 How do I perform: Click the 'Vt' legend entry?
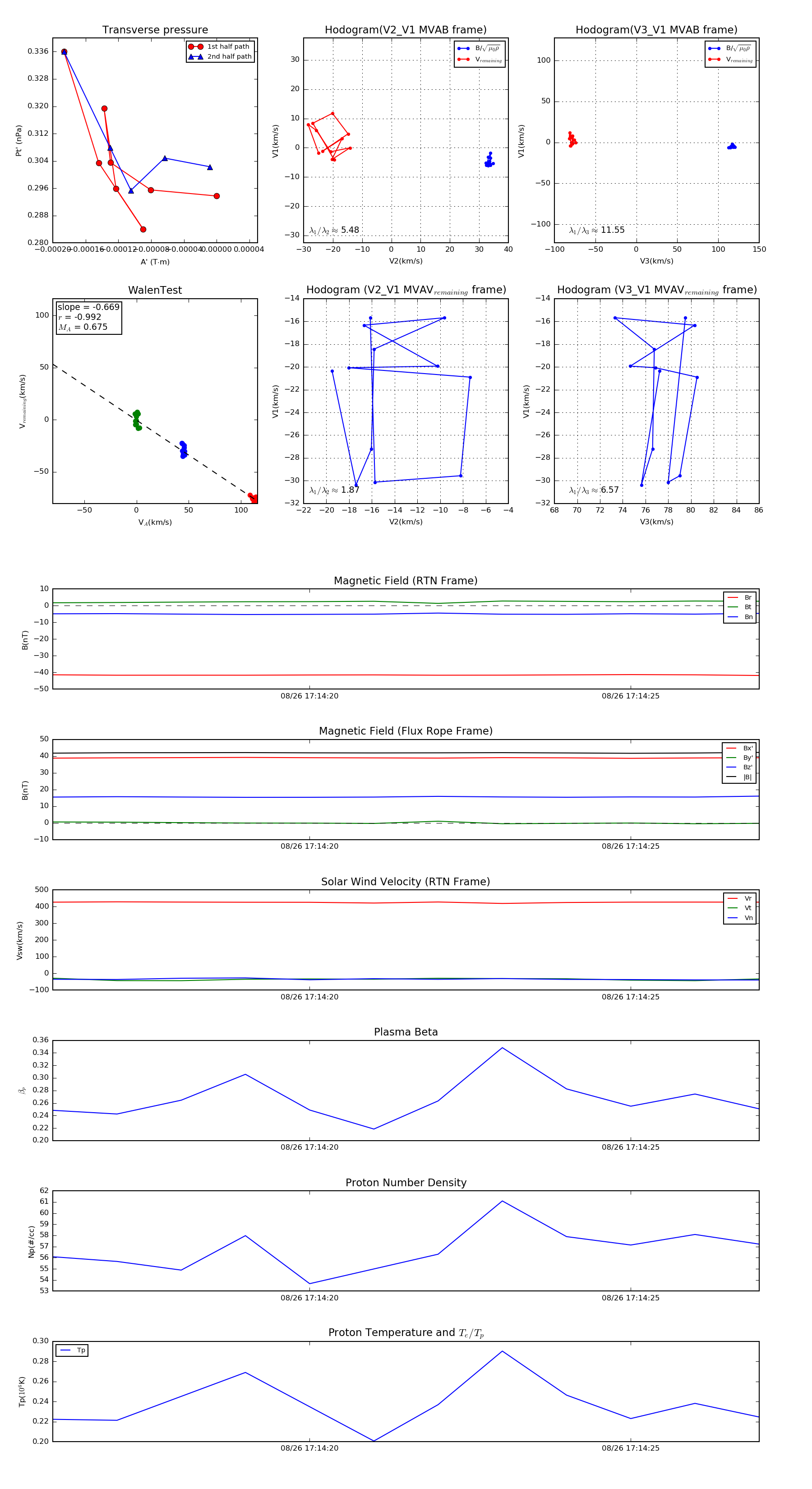coord(740,908)
